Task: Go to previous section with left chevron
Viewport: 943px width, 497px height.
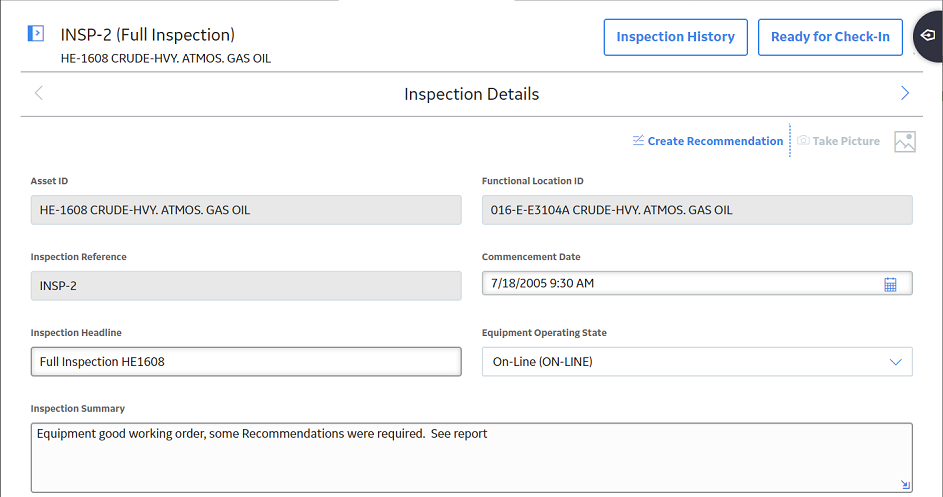Action: pyautogui.click(x=39, y=93)
